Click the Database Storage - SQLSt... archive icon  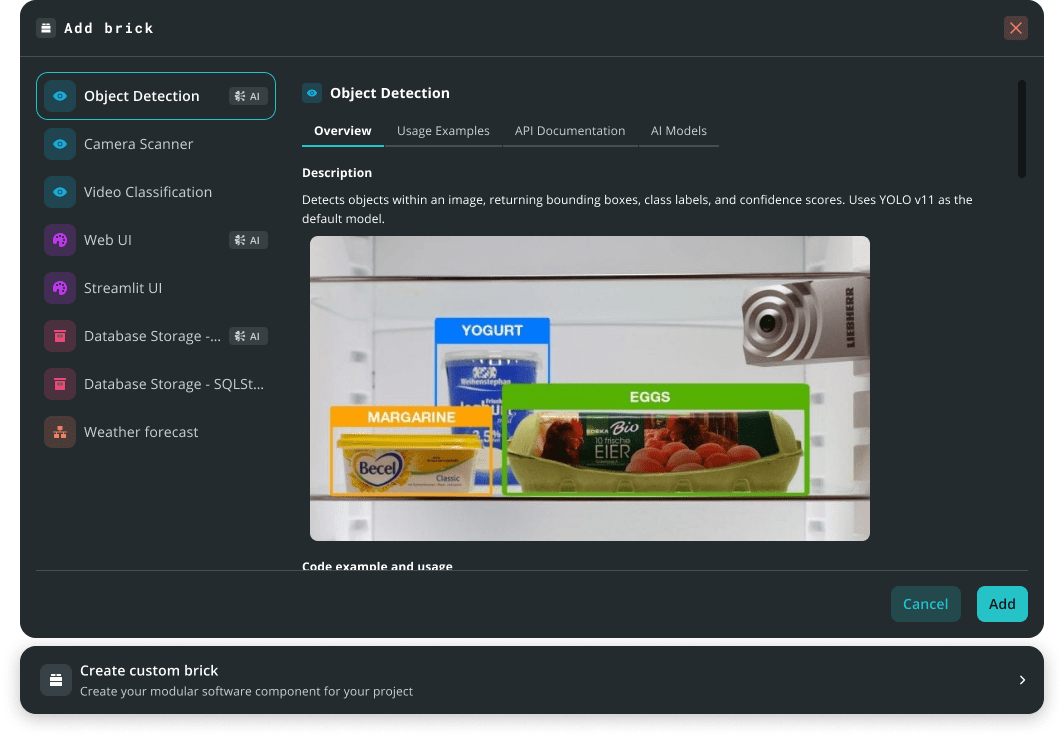pos(60,384)
